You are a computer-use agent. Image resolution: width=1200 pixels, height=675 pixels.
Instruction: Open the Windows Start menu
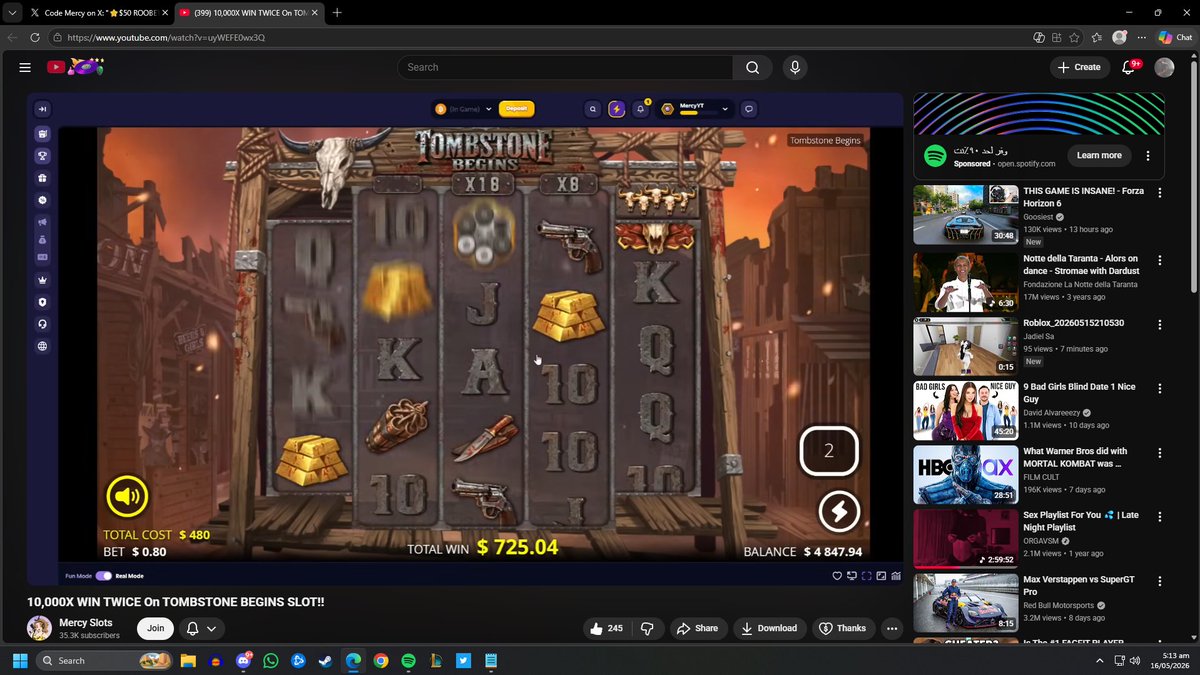(19, 661)
